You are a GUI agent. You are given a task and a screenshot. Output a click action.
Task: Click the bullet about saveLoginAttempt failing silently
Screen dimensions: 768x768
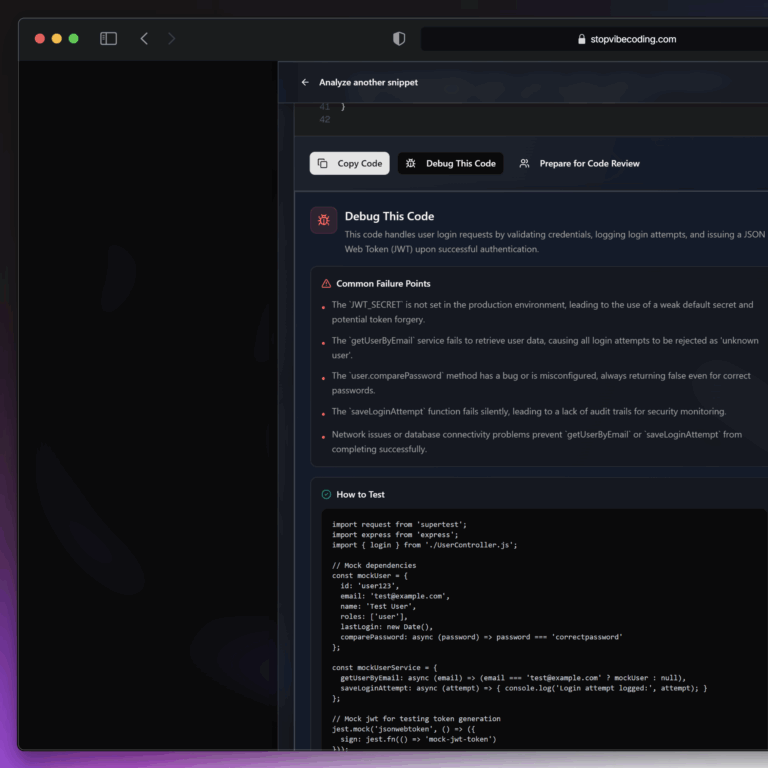click(x=528, y=411)
